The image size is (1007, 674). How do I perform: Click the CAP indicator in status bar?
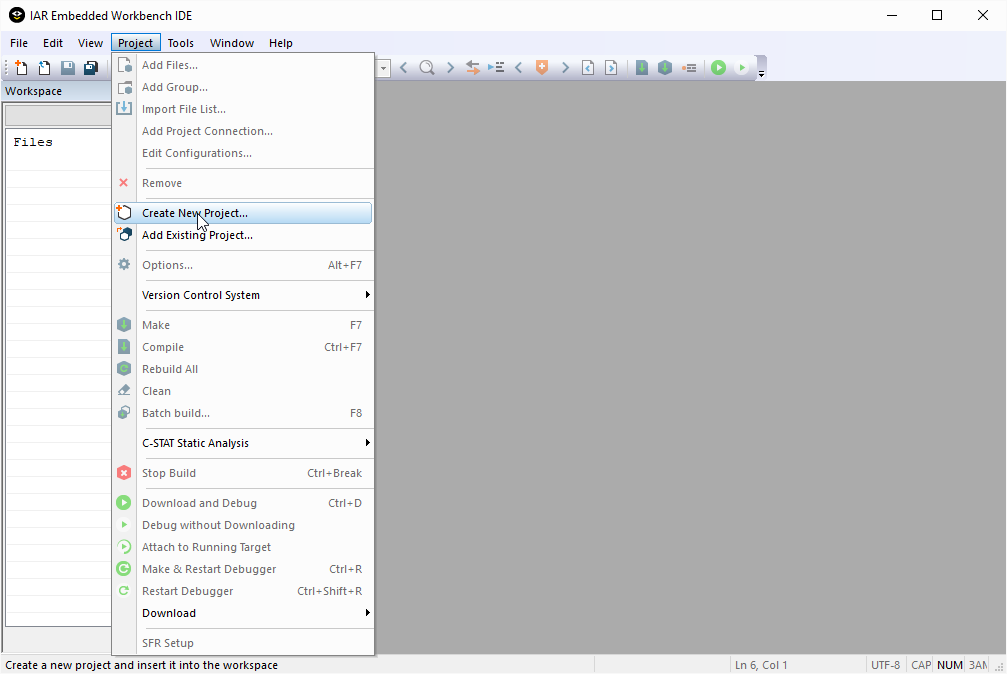pos(921,665)
